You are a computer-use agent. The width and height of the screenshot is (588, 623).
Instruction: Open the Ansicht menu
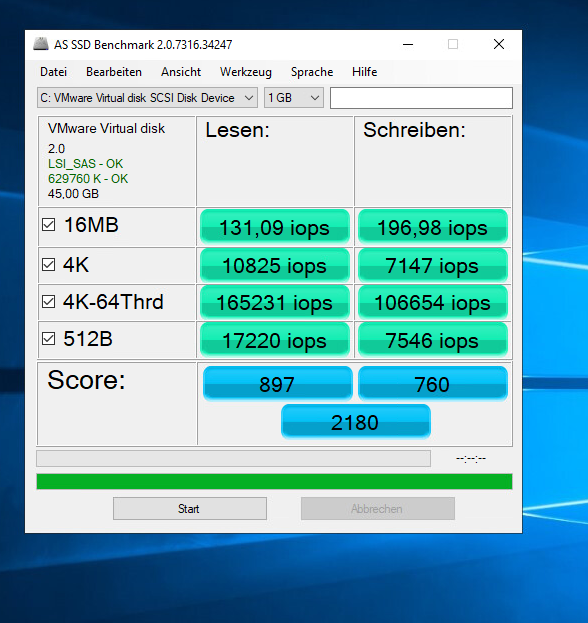coord(181,72)
